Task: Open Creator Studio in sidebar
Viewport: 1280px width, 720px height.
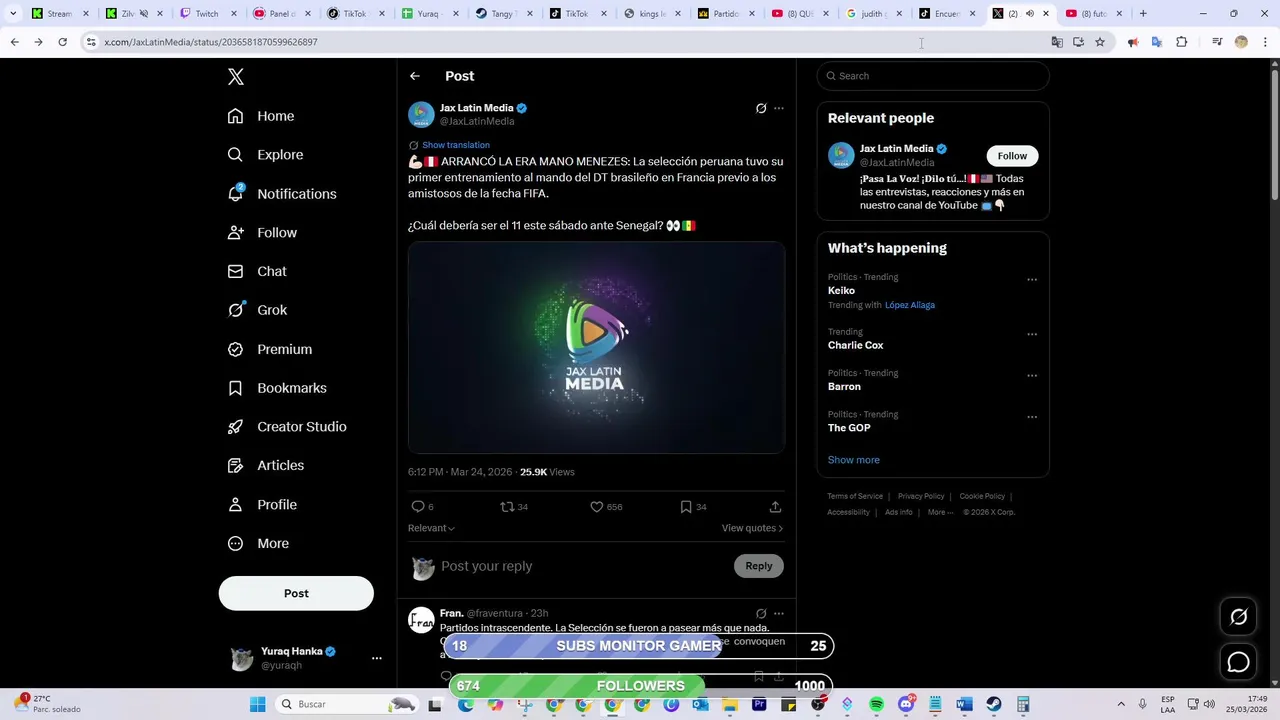Action: (287, 426)
